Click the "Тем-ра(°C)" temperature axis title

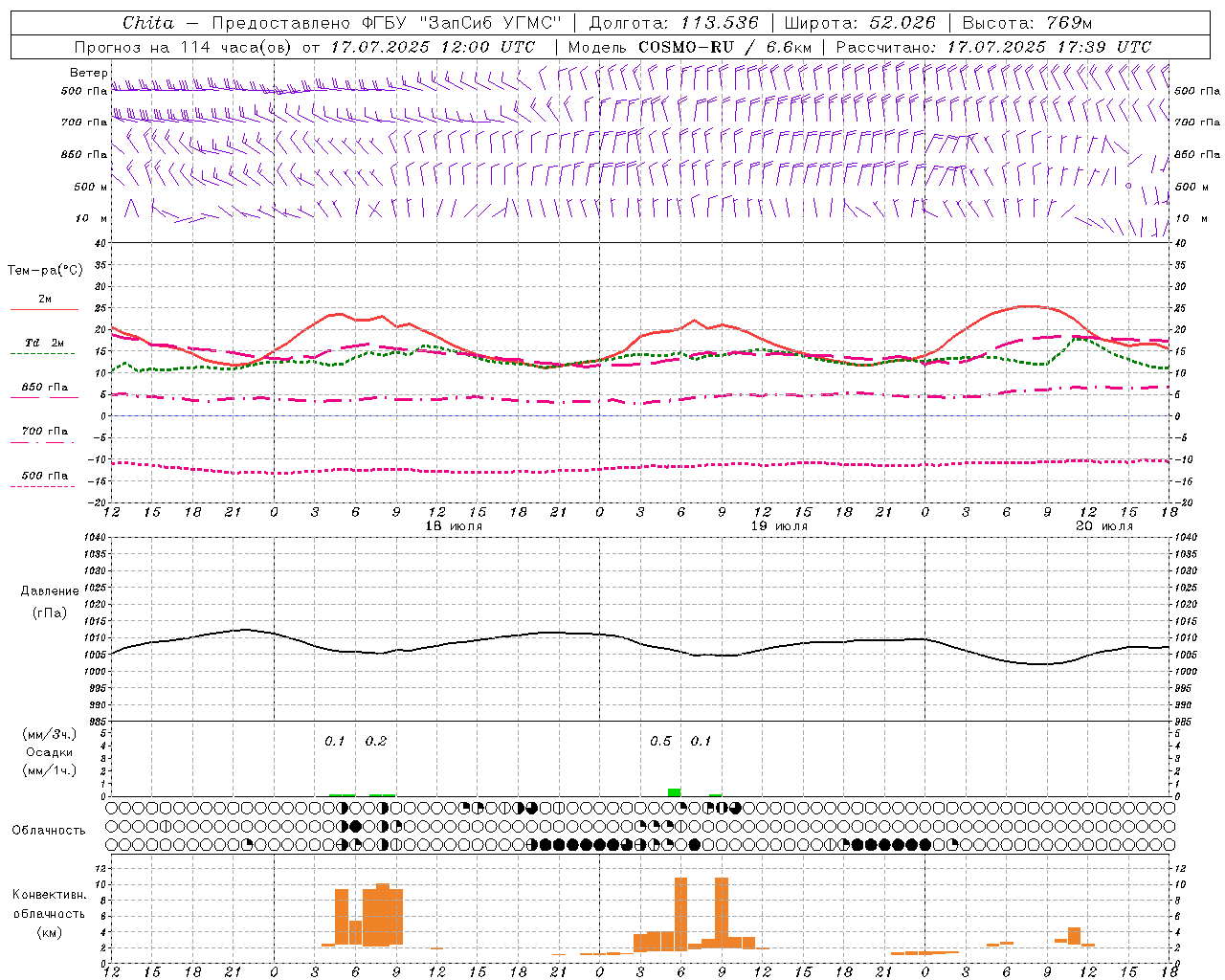tap(45, 271)
